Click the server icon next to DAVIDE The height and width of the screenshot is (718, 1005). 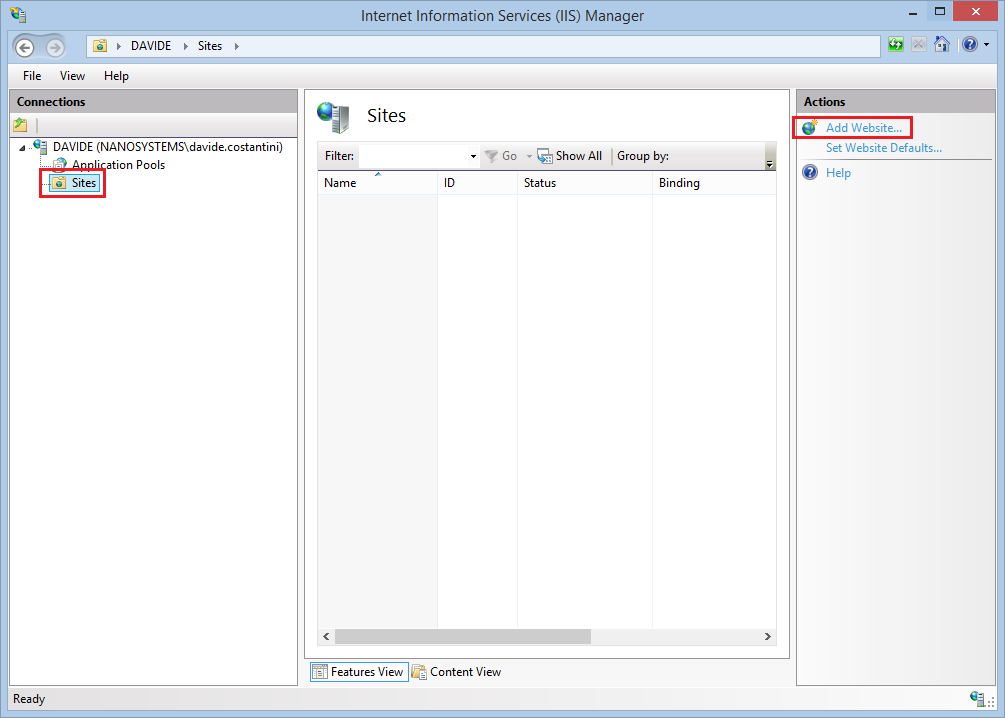pos(40,146)
